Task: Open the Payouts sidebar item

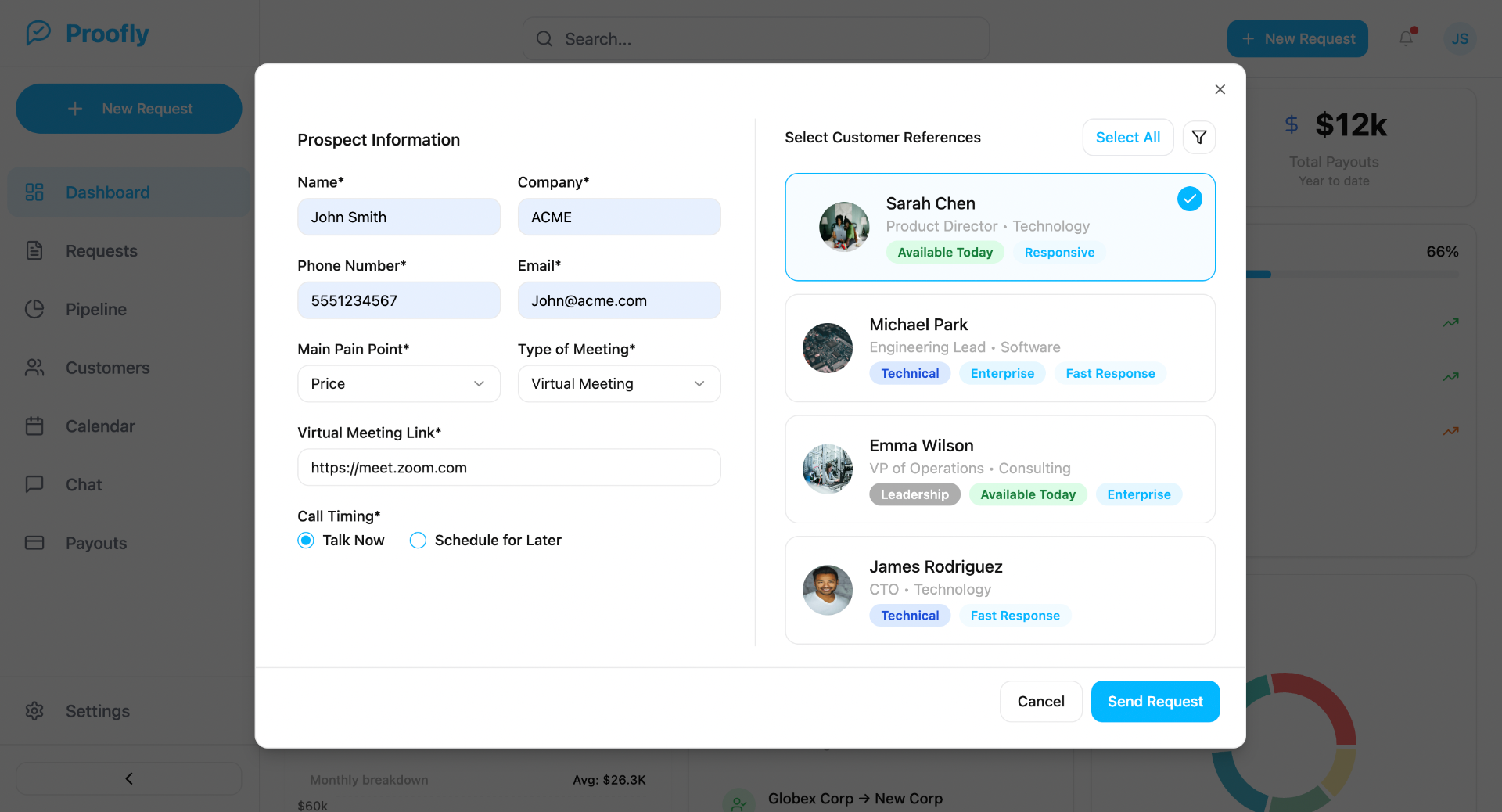Action: [95, 544]
